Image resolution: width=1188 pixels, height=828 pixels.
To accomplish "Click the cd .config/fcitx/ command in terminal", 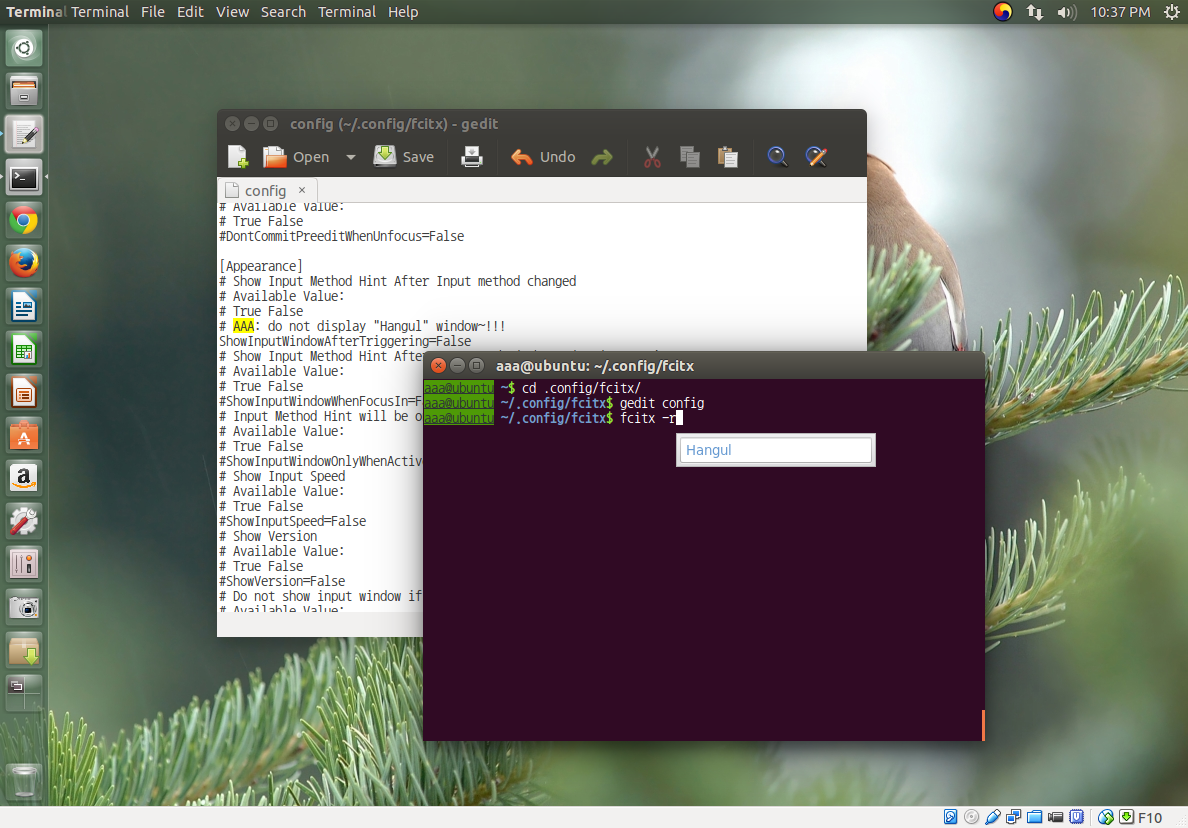I will point(581,388).
